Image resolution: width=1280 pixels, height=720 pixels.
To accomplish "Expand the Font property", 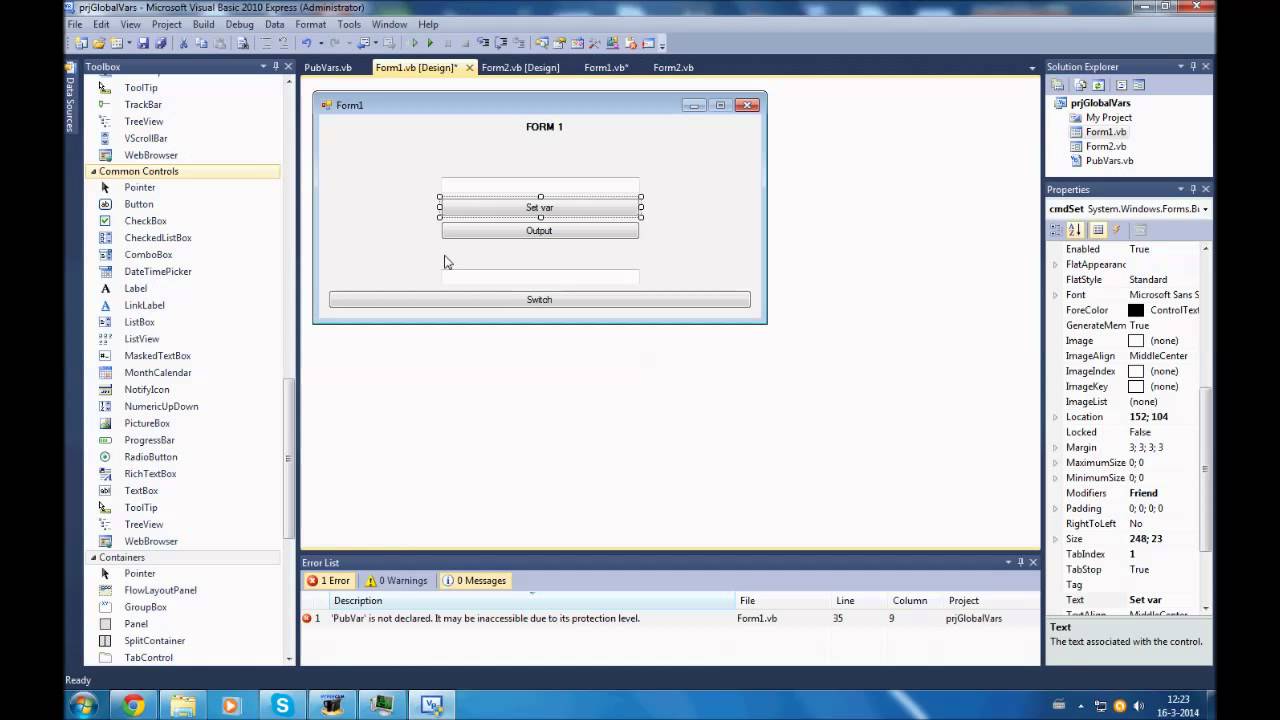I will point(1055,295).
